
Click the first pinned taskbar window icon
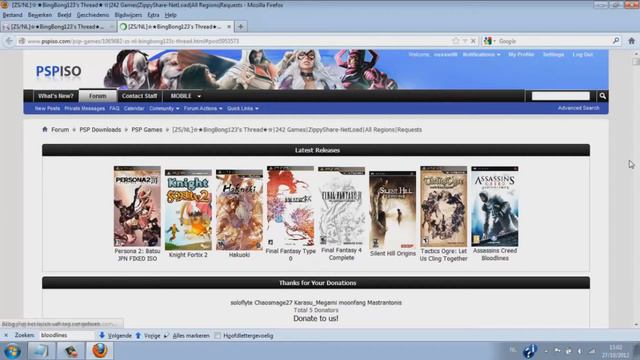[x=40, y=351]
